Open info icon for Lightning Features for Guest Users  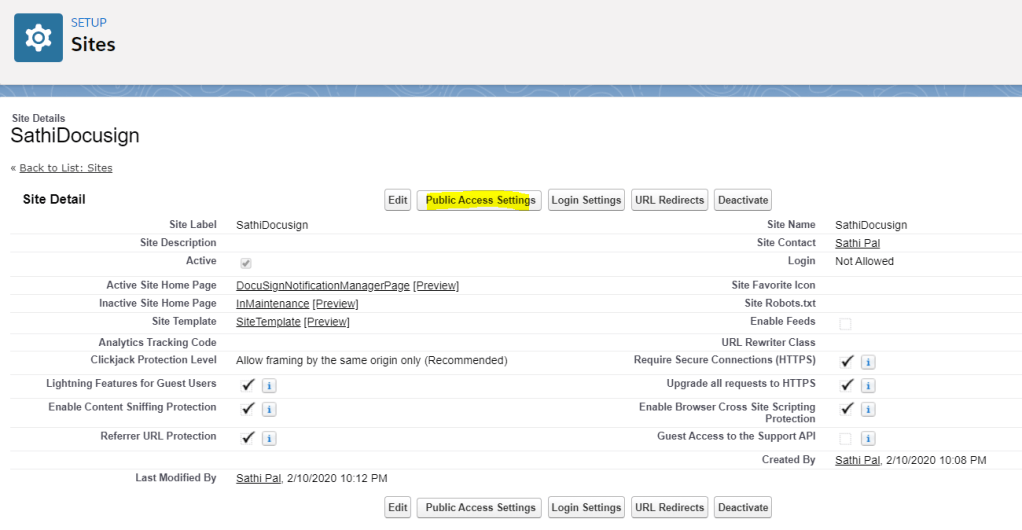pos(269,386)
